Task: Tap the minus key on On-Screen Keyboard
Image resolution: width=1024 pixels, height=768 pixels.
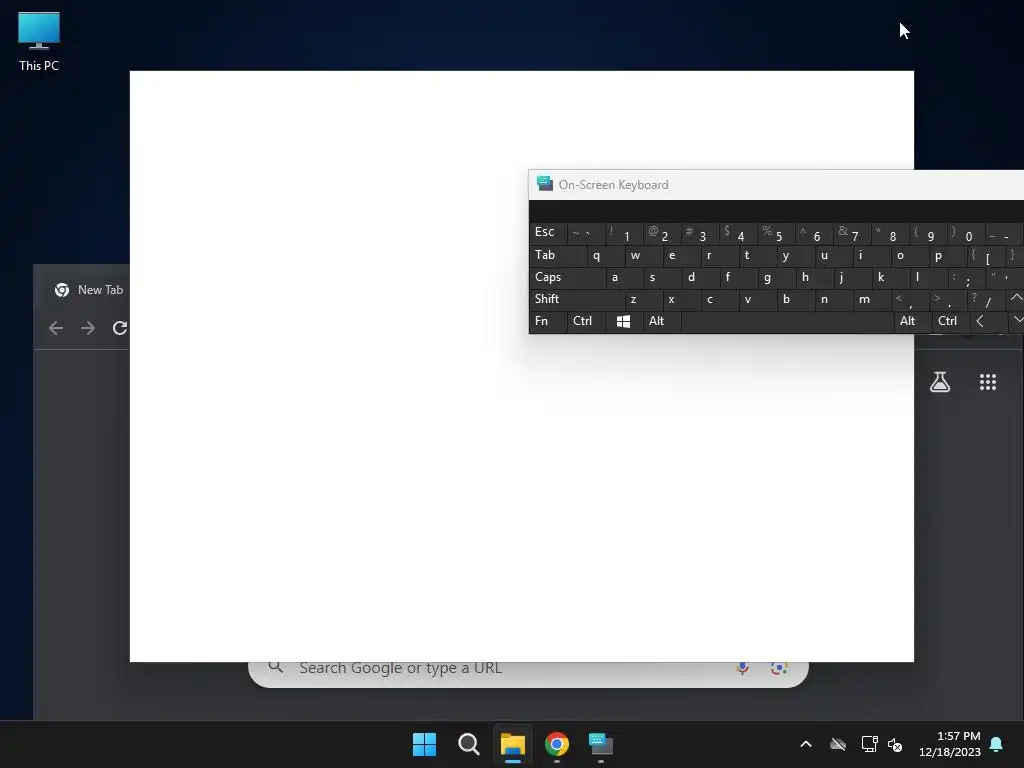Action: [1004, 232]
